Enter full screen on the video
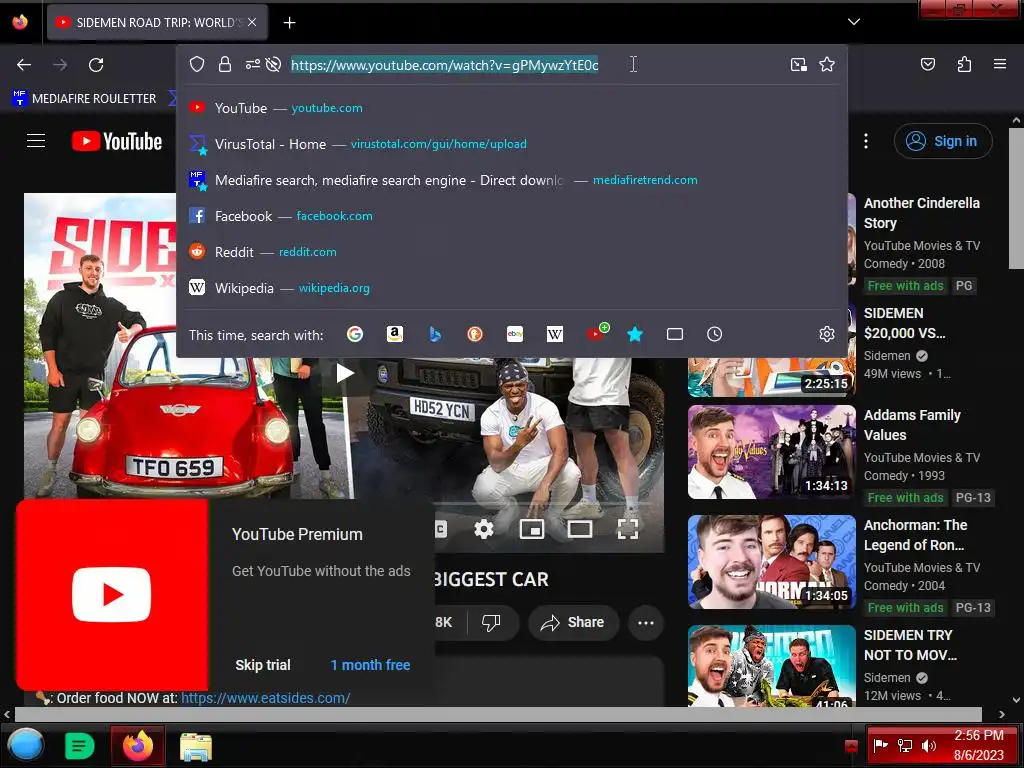The width and height of the screenshot is (1024, 768). click(x=628, y=528)
